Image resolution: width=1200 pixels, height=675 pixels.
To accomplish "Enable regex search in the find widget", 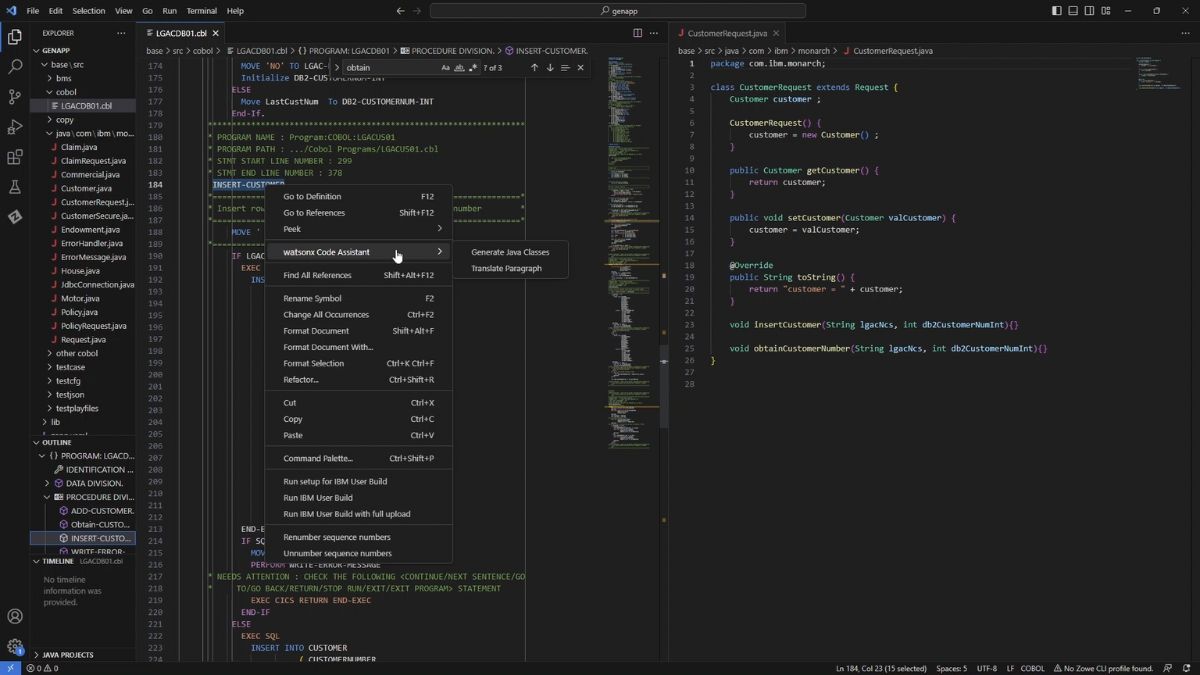I will [x=475, y=67].
